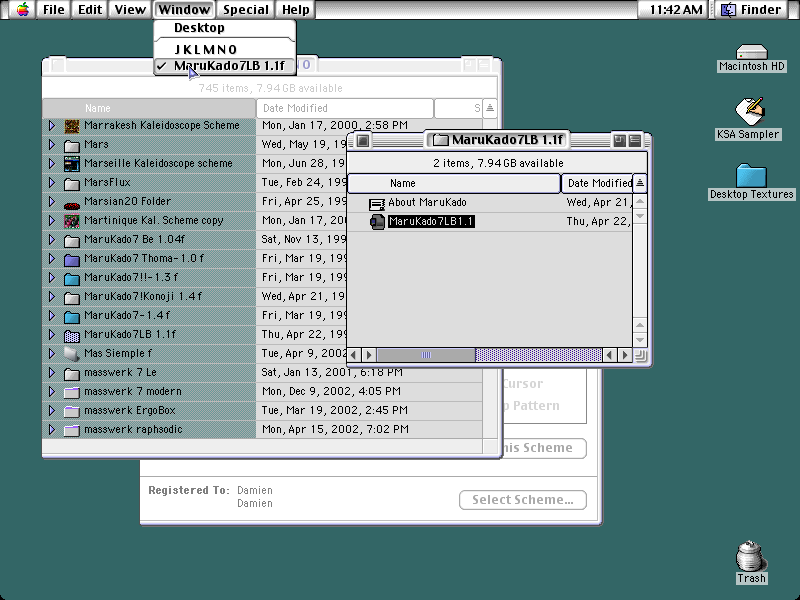Click the Mars folder icon
800x600 pixels.
tap(72, 145)
